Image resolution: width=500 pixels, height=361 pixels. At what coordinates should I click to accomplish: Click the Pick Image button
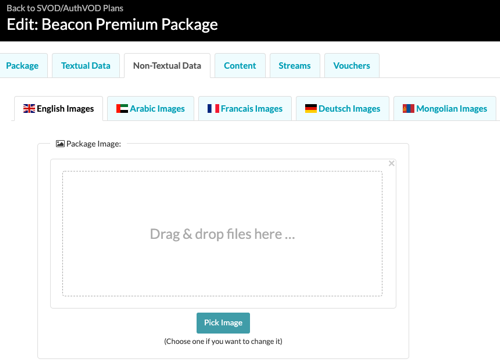point(223,323)
